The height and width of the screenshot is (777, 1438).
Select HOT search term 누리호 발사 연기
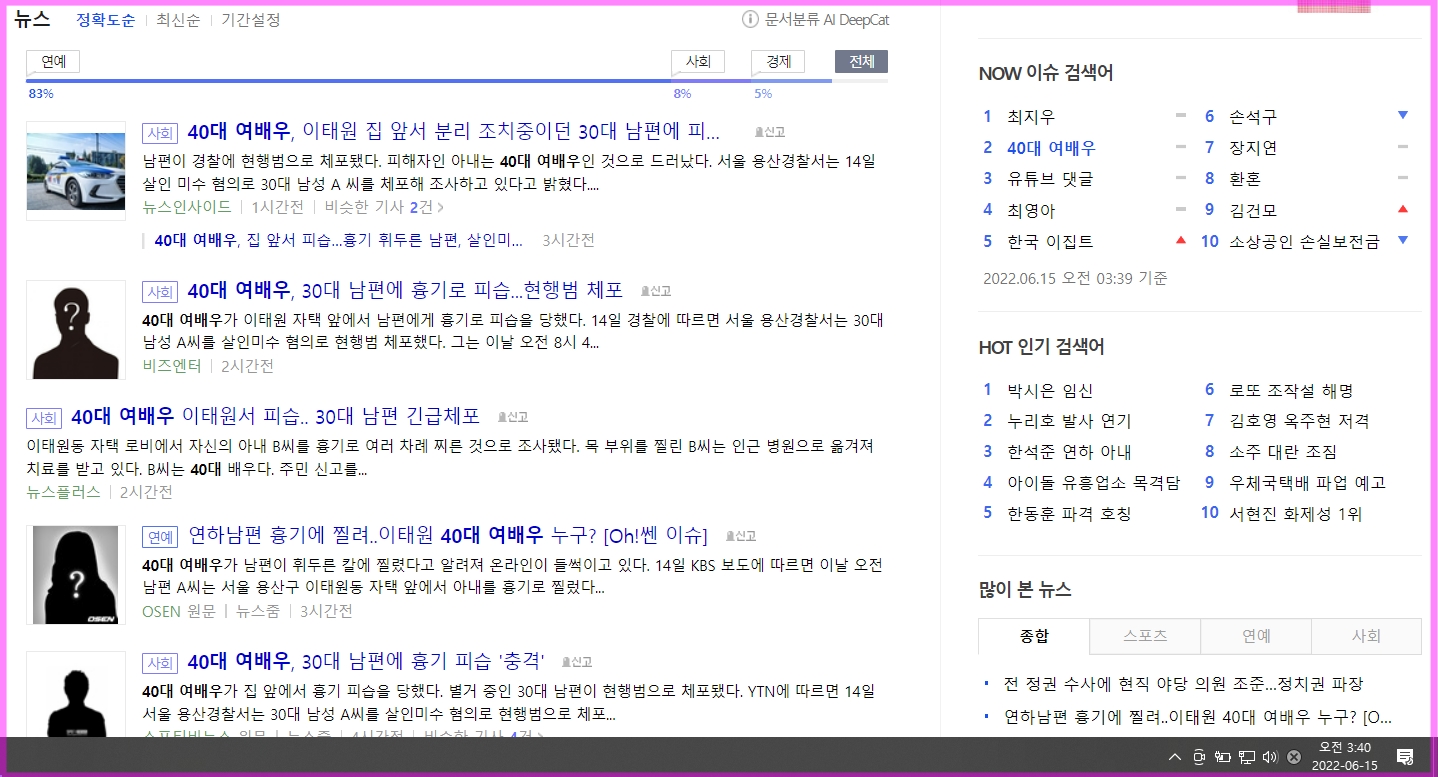tap(1069, 421)
